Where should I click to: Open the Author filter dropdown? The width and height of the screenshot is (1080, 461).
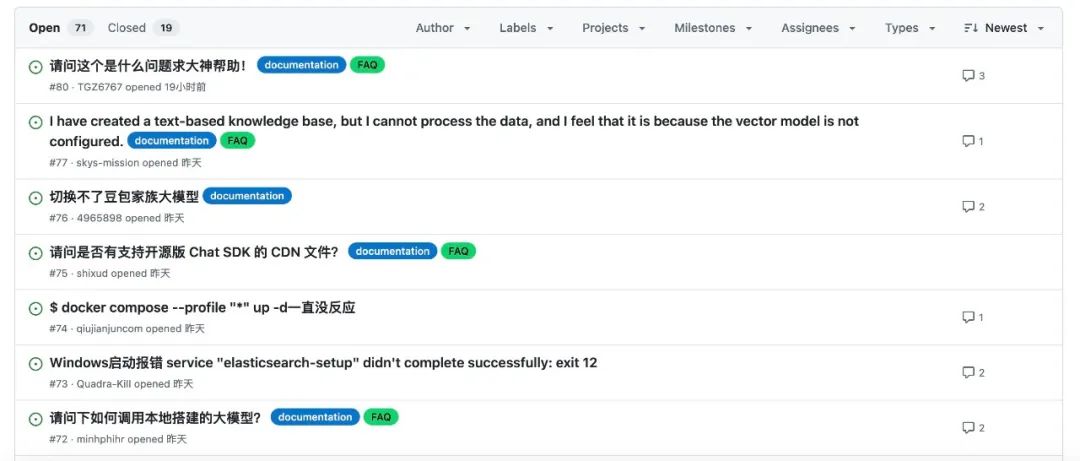[443, 28]
